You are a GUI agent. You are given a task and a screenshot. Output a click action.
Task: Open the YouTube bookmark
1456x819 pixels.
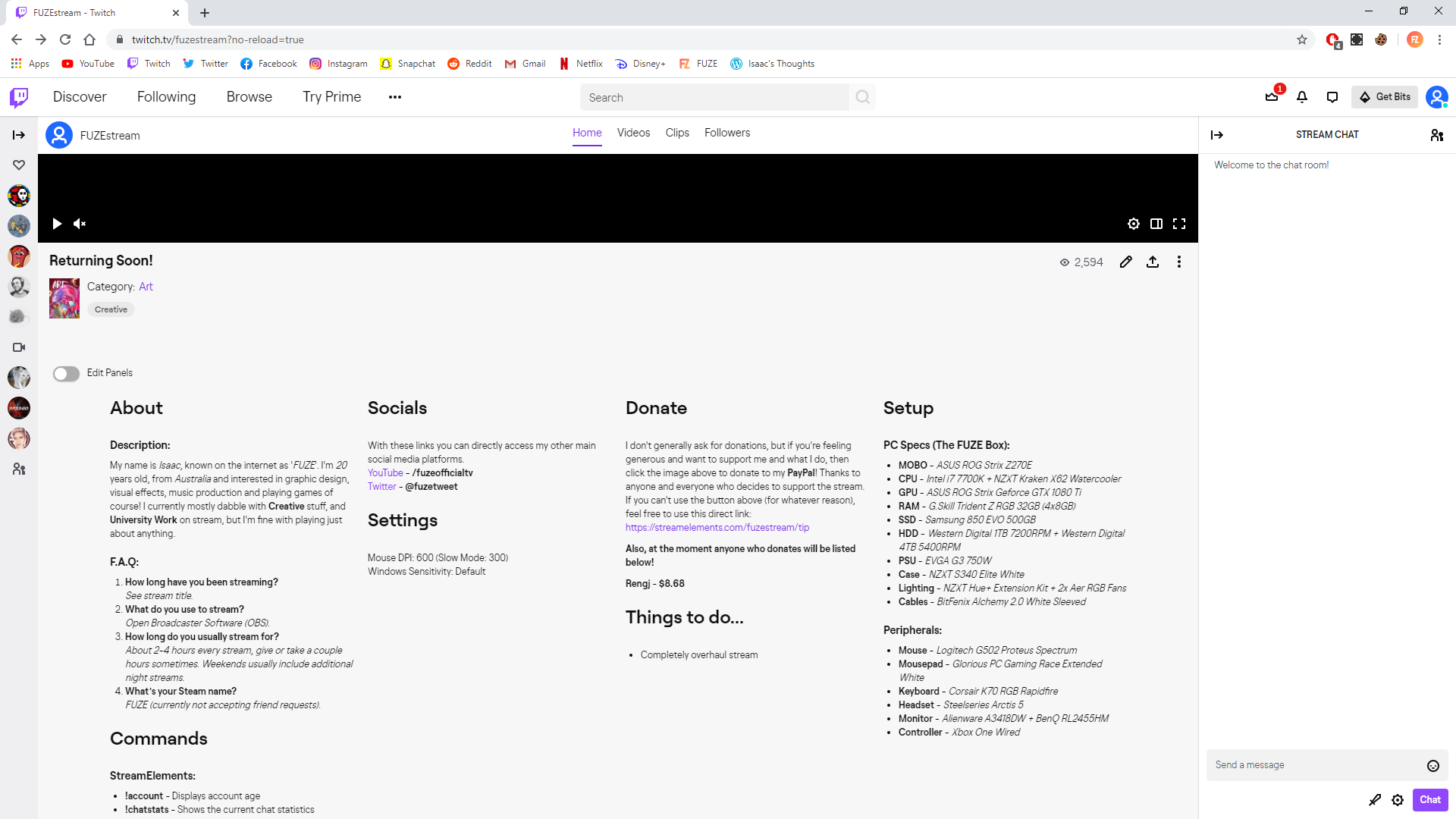[x=88, y=64]
